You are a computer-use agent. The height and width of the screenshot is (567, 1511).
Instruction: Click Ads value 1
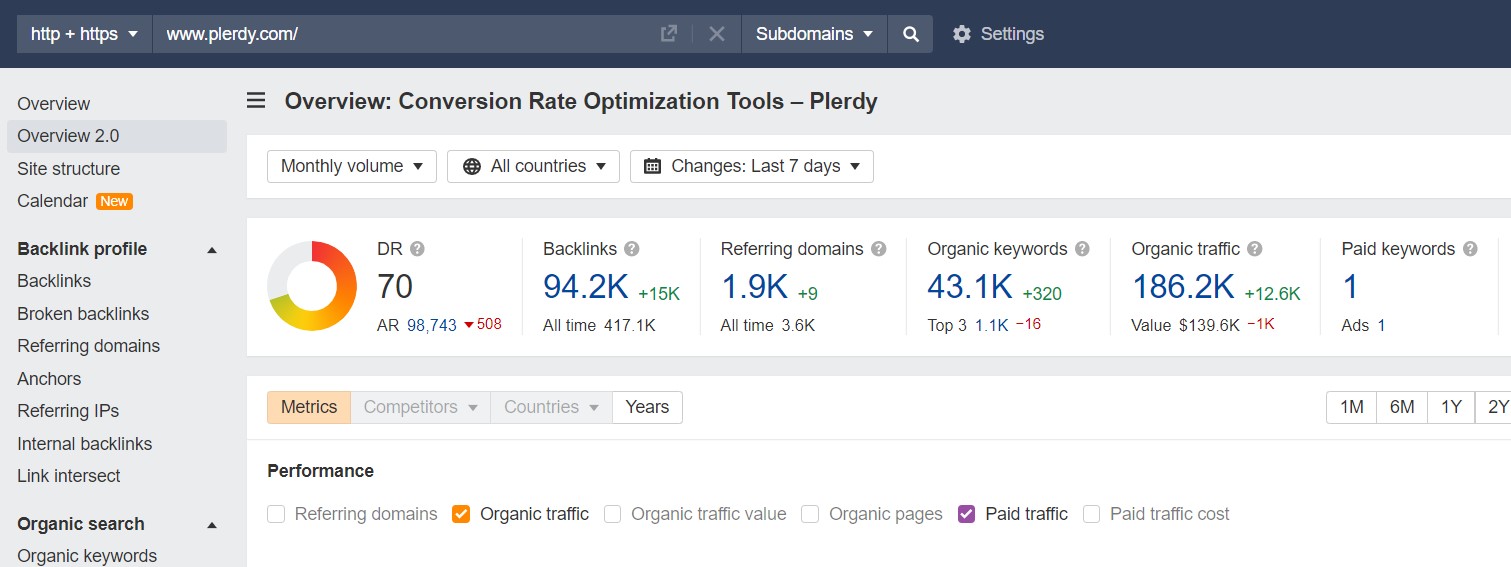pos(1381,325)
